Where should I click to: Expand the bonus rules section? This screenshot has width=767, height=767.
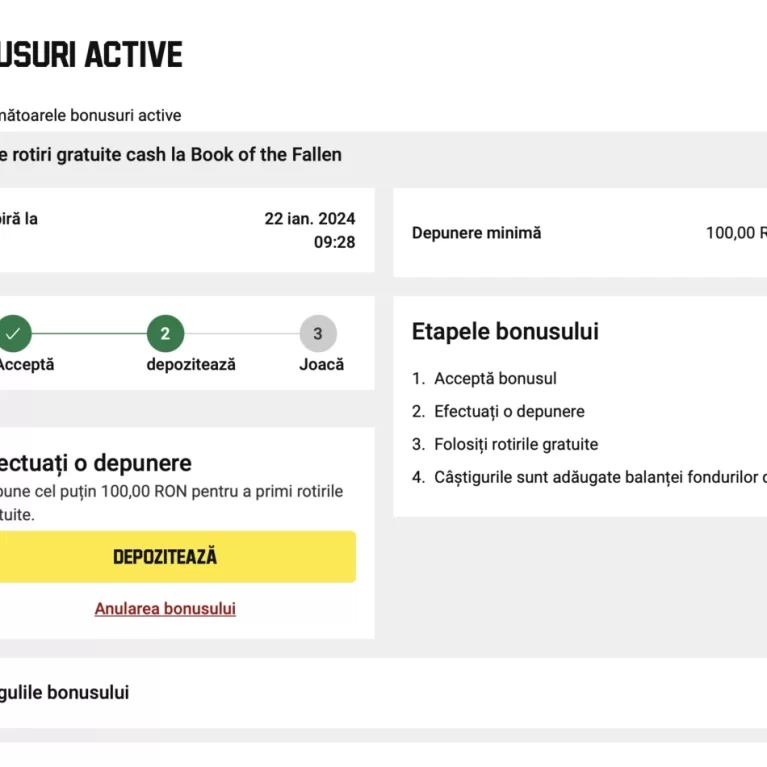tap(384, 693)
